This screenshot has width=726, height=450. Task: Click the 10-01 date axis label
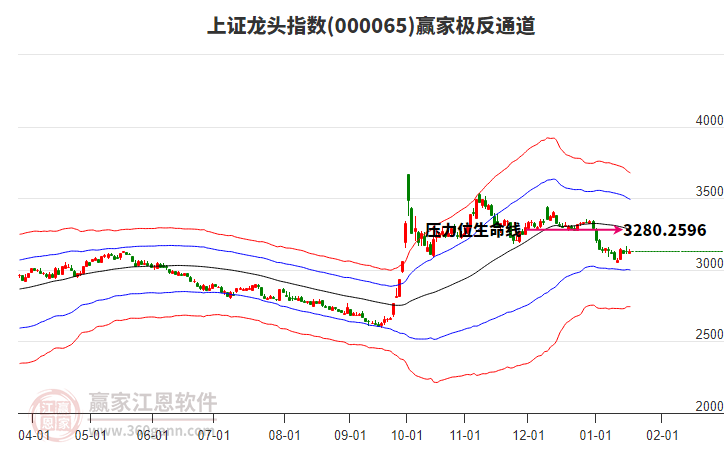407,436
